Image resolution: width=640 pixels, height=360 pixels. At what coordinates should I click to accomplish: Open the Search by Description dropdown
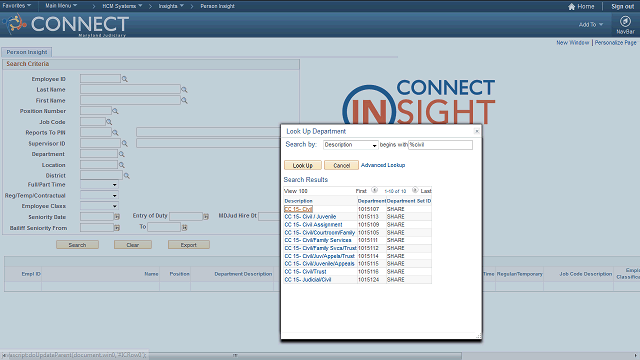pos(351,145)
